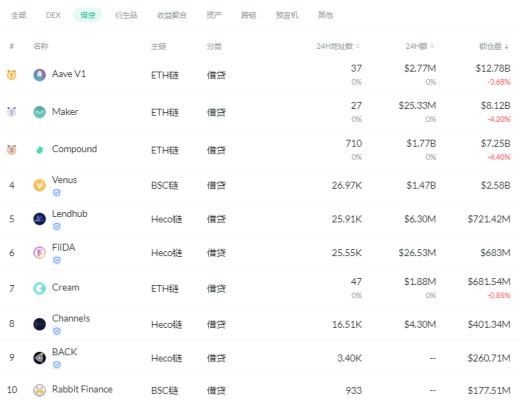Screen dimensions: 520x400
Task: Click the $681.54M value in Cream row
Action: [489, 282]
